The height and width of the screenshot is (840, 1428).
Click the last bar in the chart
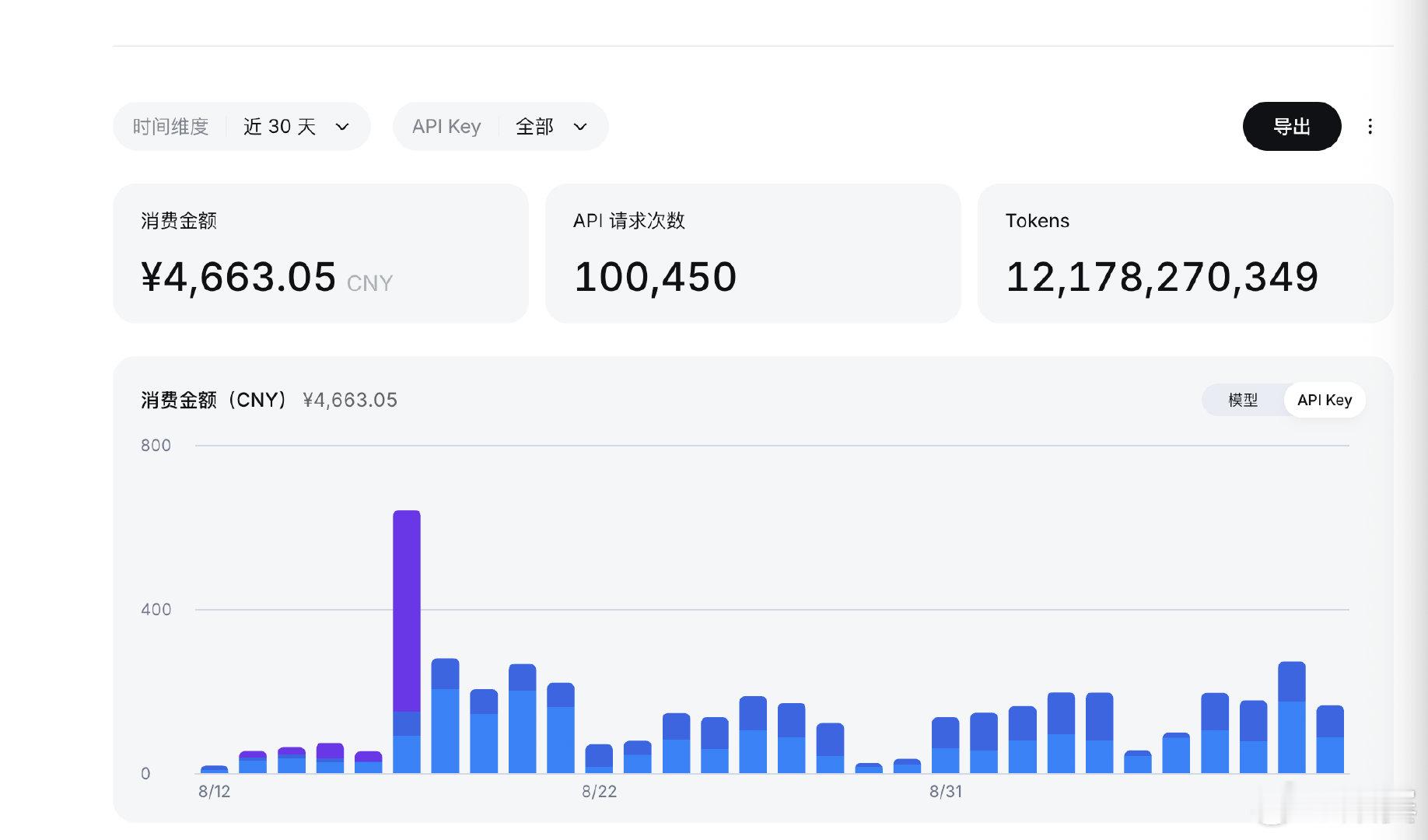[x=1330, y=739]
